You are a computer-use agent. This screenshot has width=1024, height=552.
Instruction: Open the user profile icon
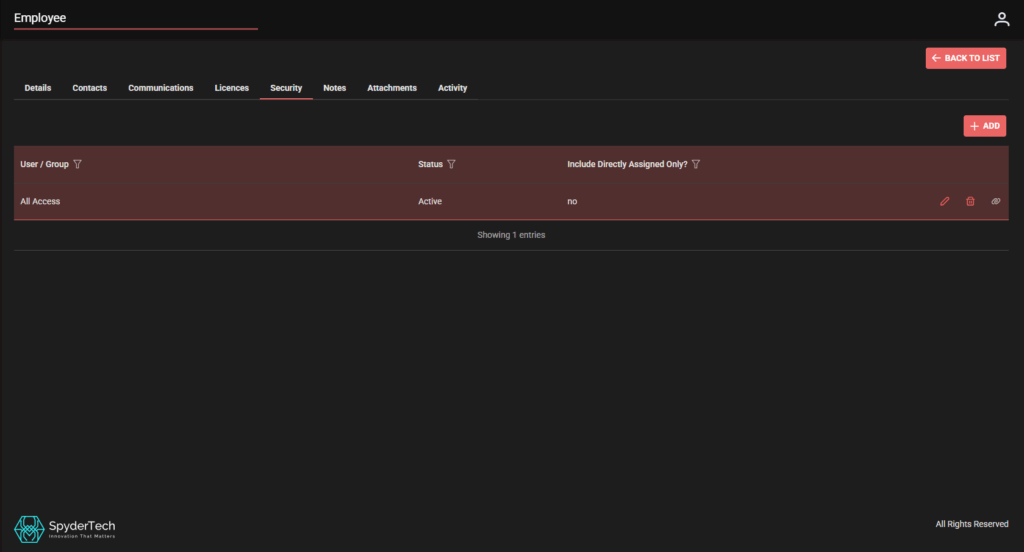1001,19
